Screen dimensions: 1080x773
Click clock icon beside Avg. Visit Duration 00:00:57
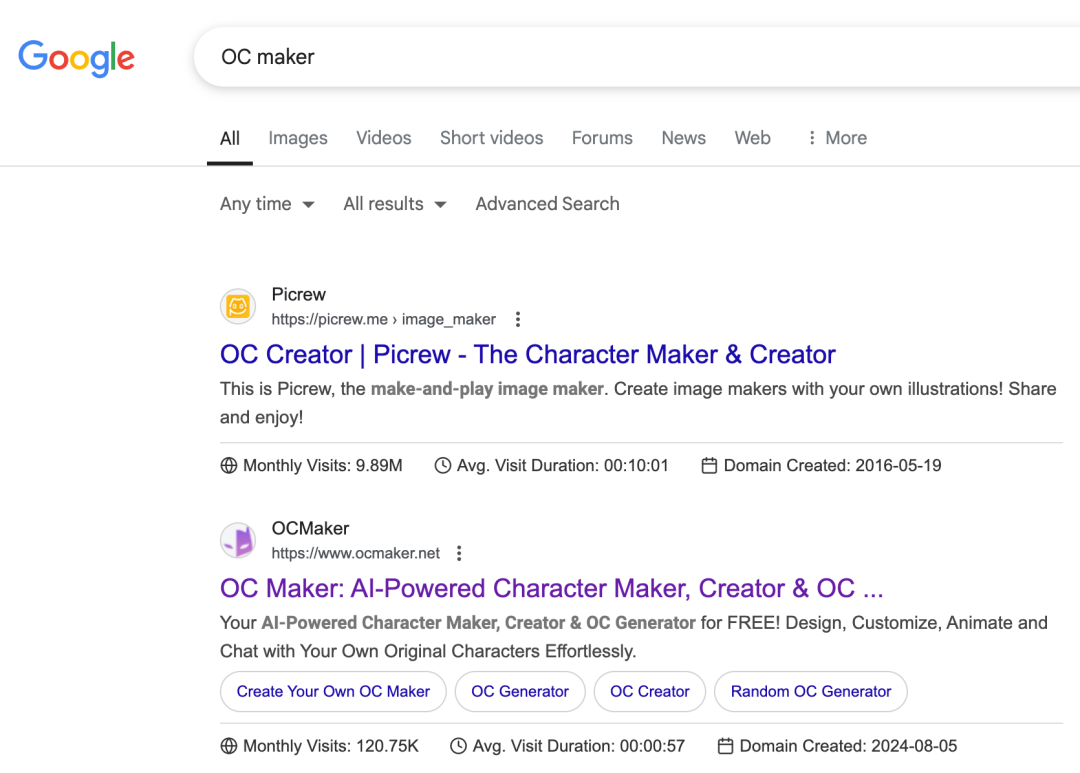[x=458, y=746]
